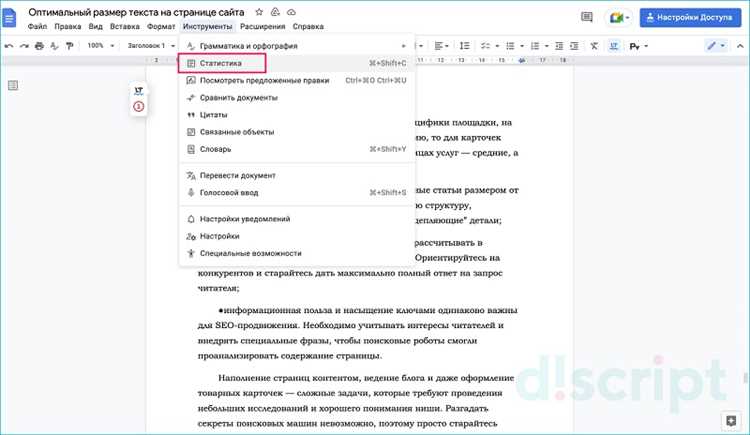Open the Формат menu
This screenshot has width=750, height=435.
click(x=161, y=27)
